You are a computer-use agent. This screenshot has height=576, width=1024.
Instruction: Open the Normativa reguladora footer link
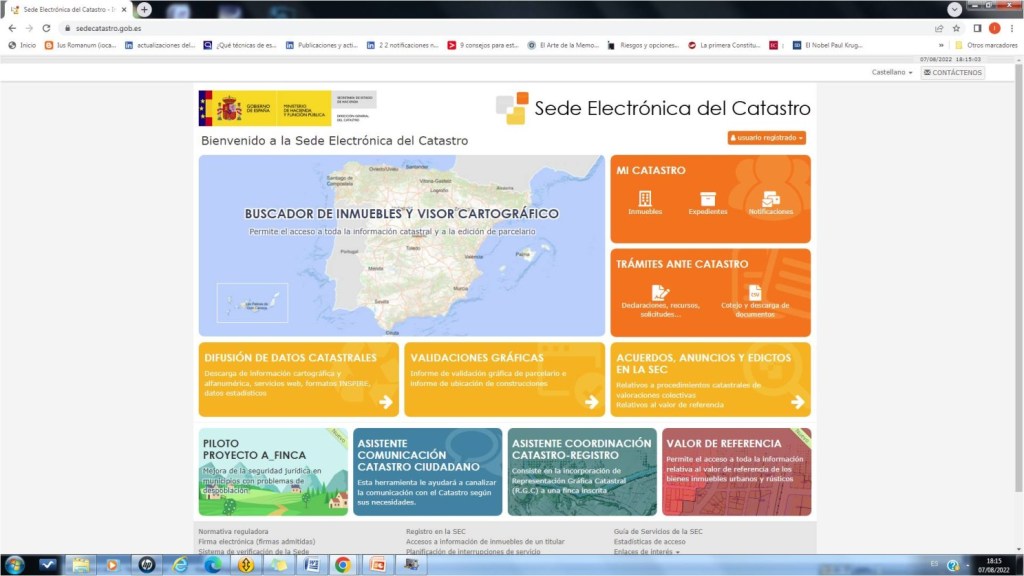coord(233,532)
